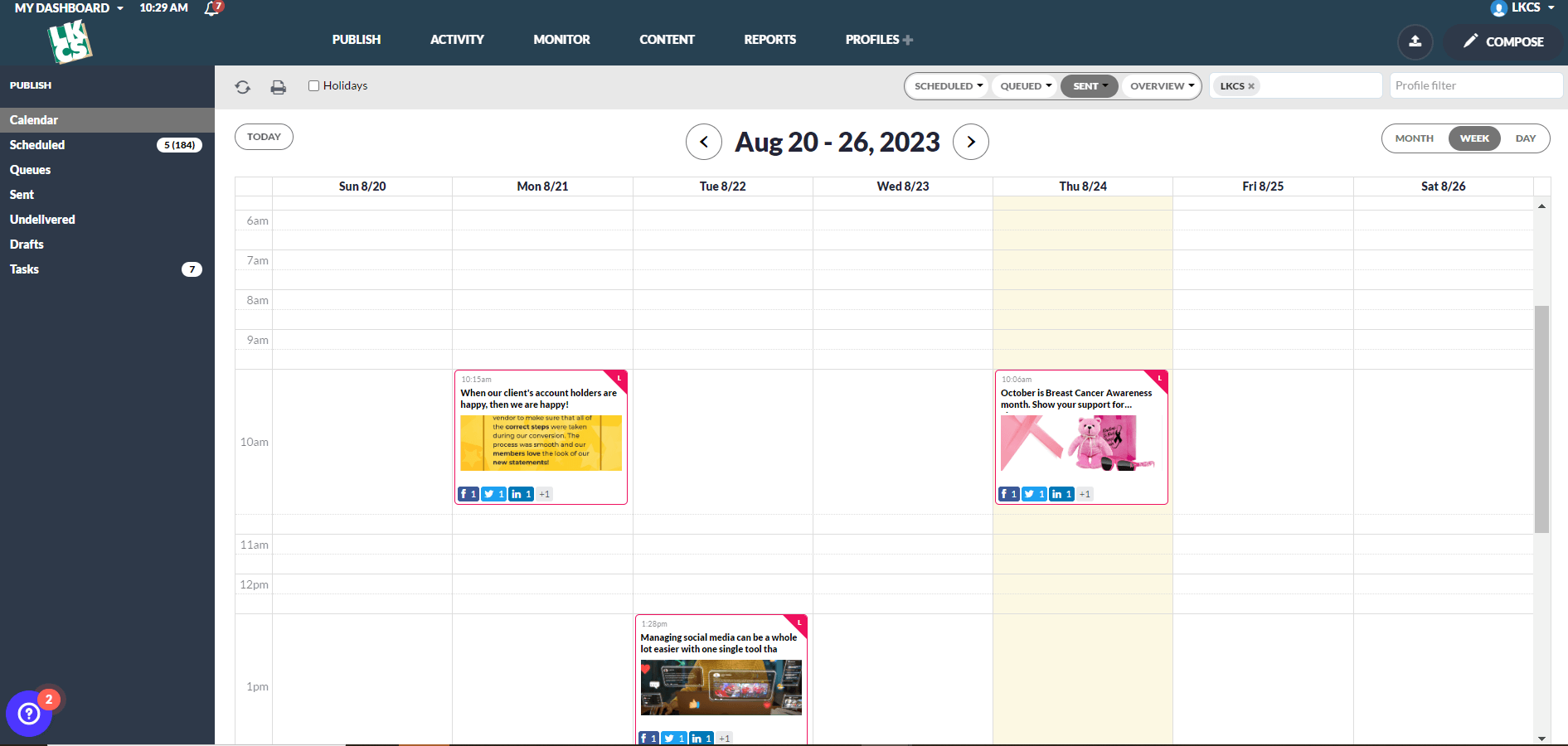Expand the MY DASHBOARD dropdown
This screenshot has height=746, width=1568.
(66, 7)
